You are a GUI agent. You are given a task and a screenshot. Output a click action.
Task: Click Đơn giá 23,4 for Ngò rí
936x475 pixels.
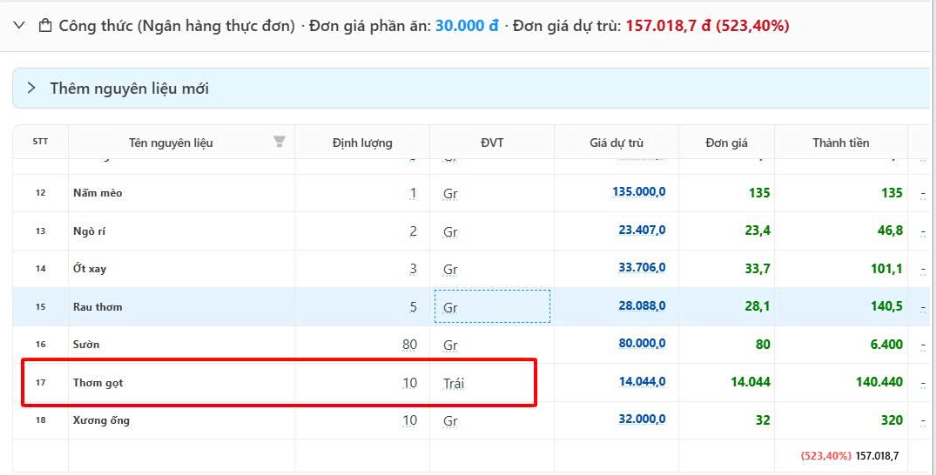758,230
